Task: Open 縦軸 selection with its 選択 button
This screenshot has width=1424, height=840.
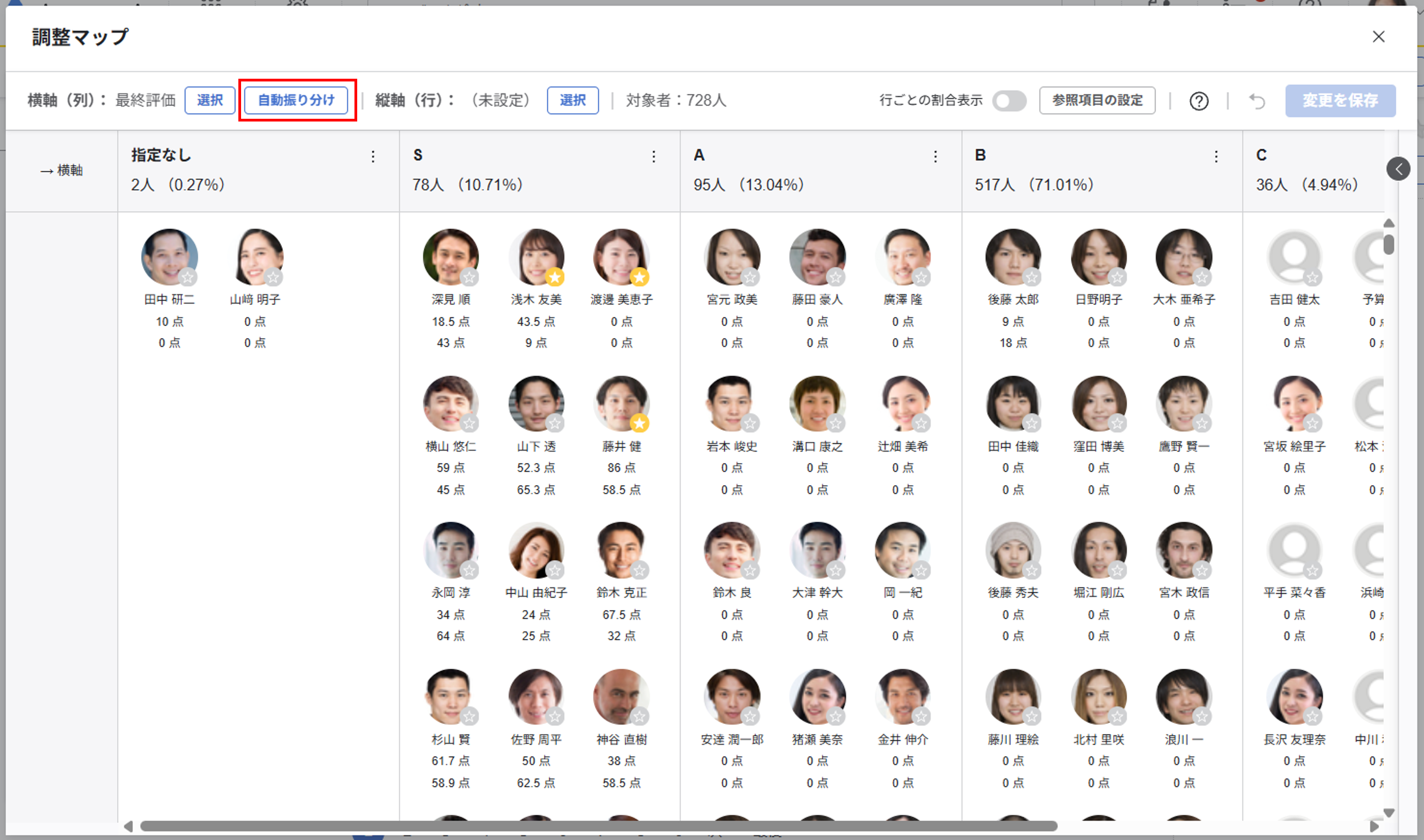Action: (573, 100)
